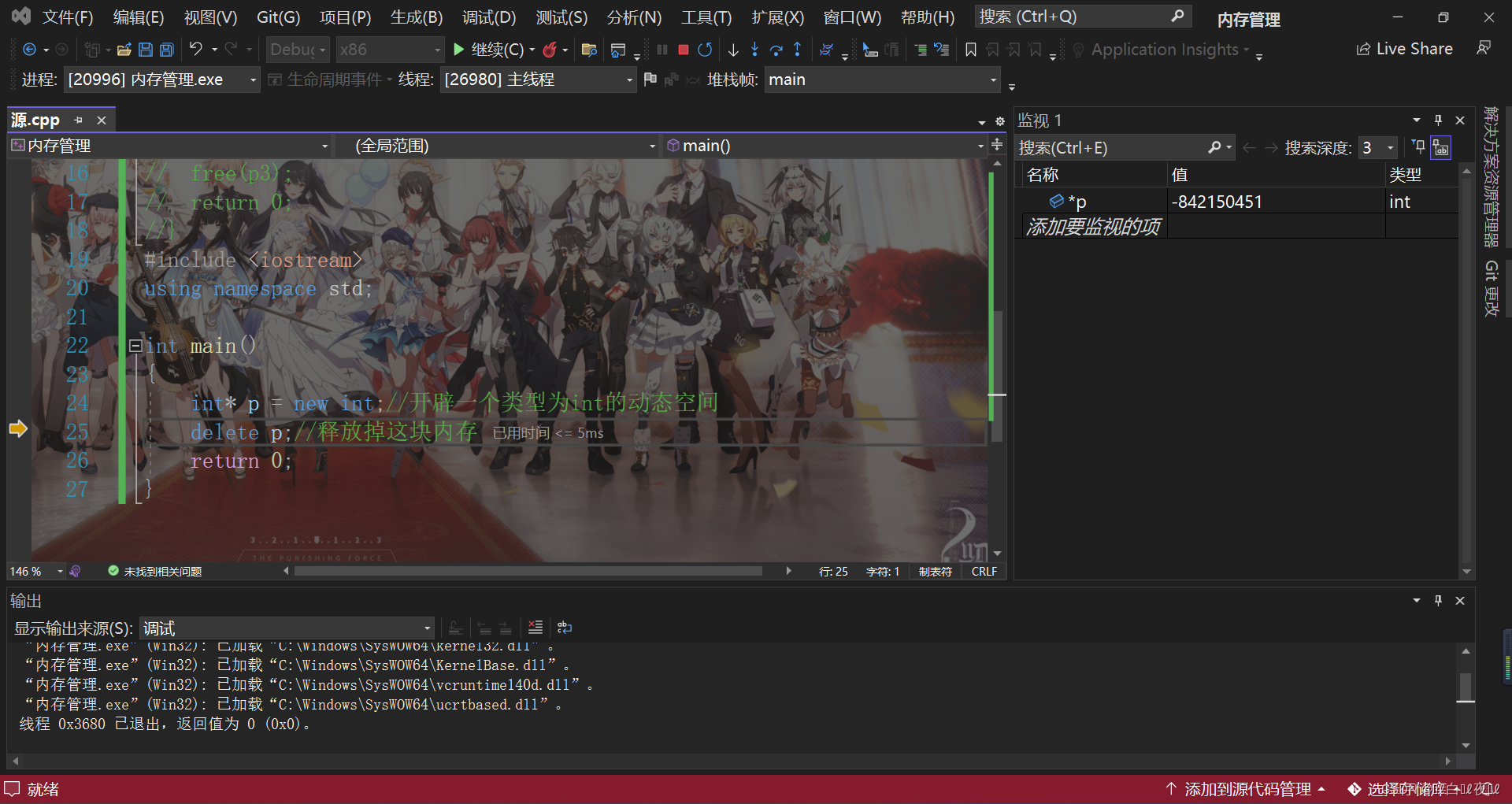The width and height of the screenshot is (1512, 804).
Task: Open the 文件(F) menu
Action: (68, 17)
